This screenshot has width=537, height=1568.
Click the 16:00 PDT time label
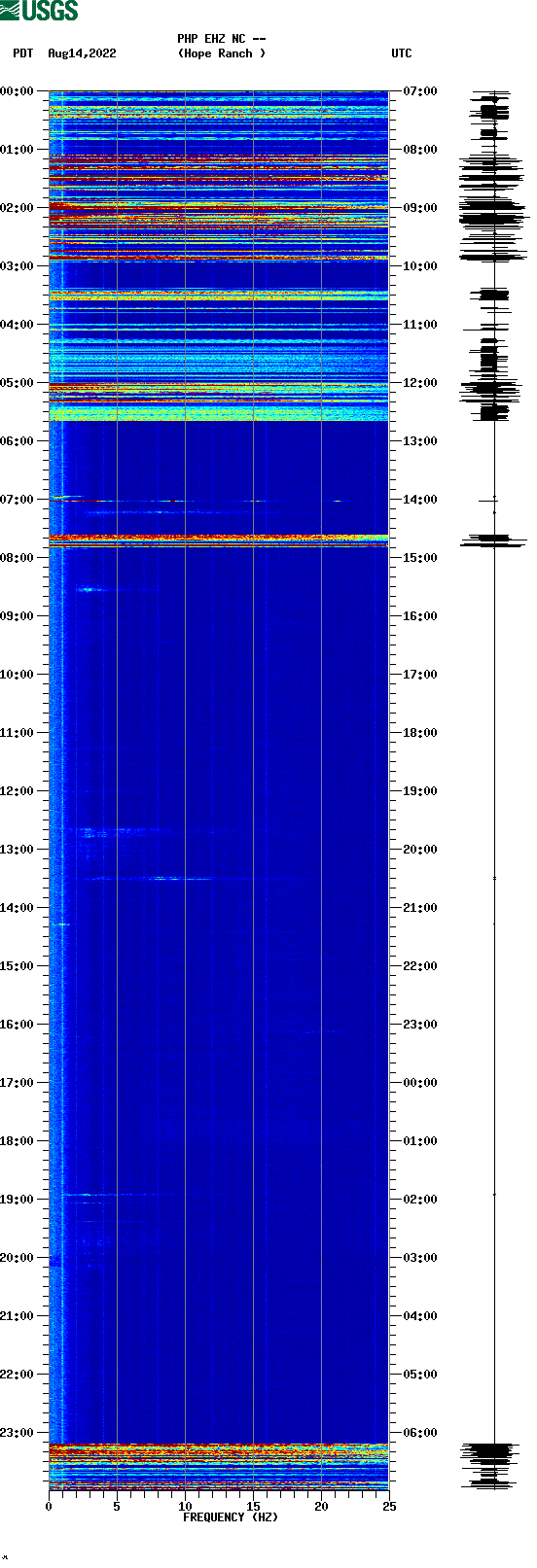17,1025
